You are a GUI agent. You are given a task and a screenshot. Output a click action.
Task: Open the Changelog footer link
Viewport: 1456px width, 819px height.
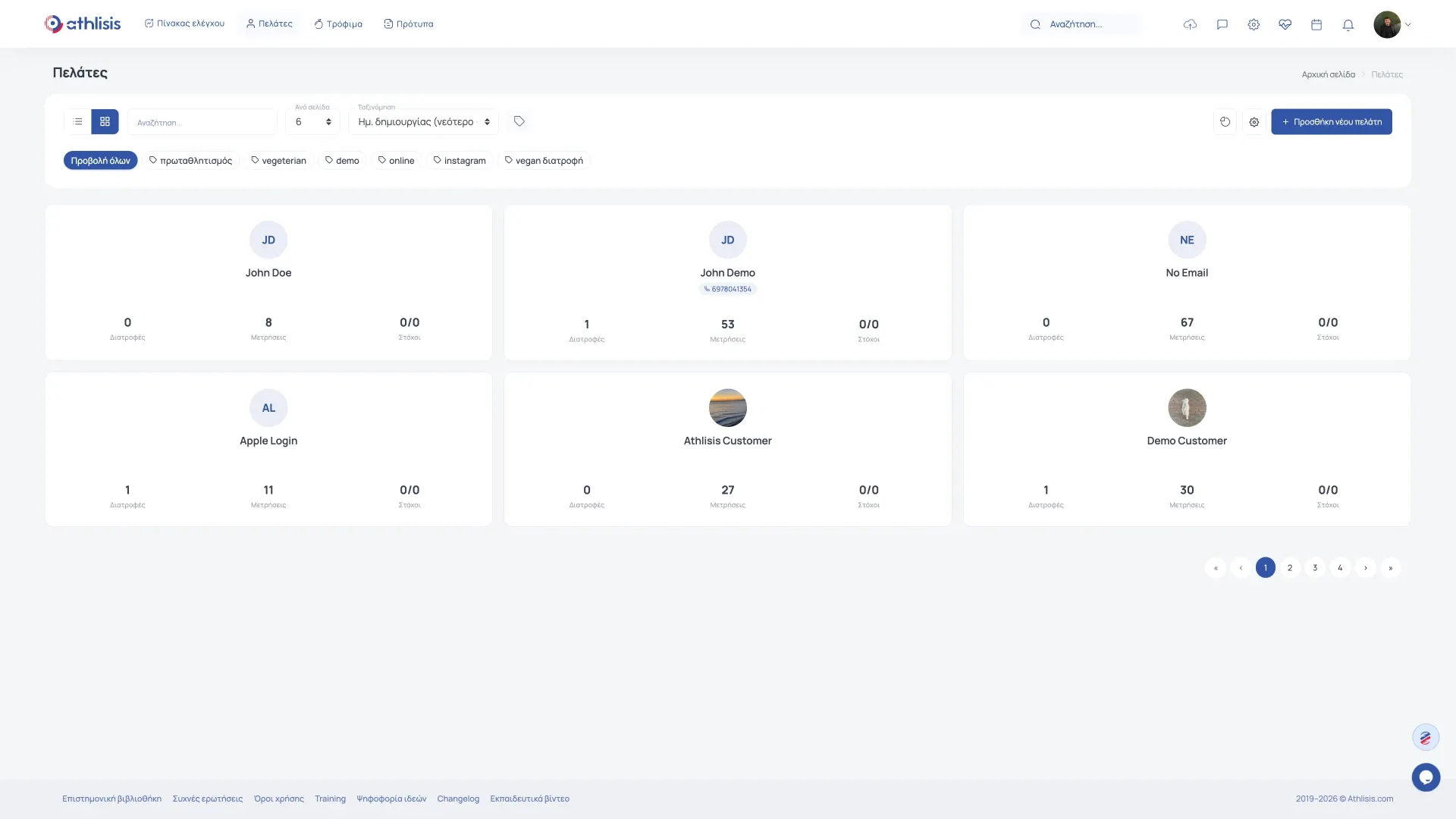(x=458, y=799)
